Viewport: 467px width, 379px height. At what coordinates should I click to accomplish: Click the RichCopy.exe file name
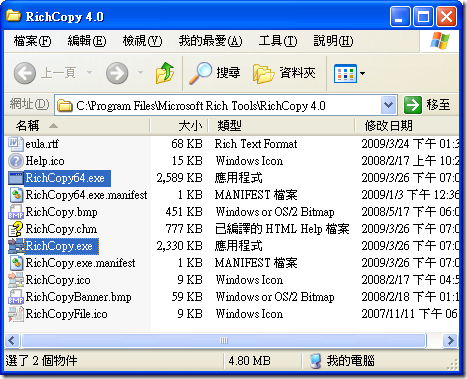click(59, 246)
